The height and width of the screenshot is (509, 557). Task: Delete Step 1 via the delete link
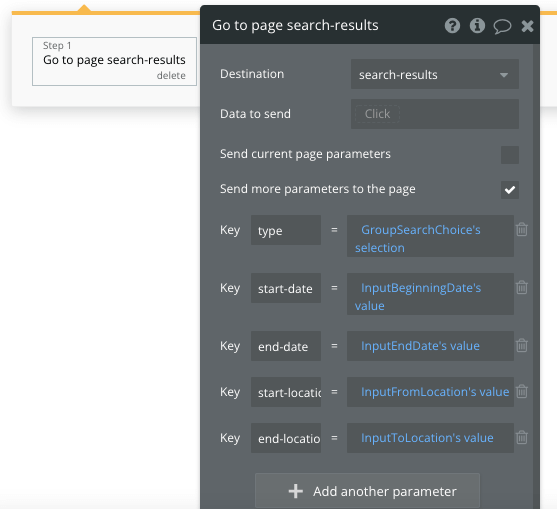[x=171, y=76]
